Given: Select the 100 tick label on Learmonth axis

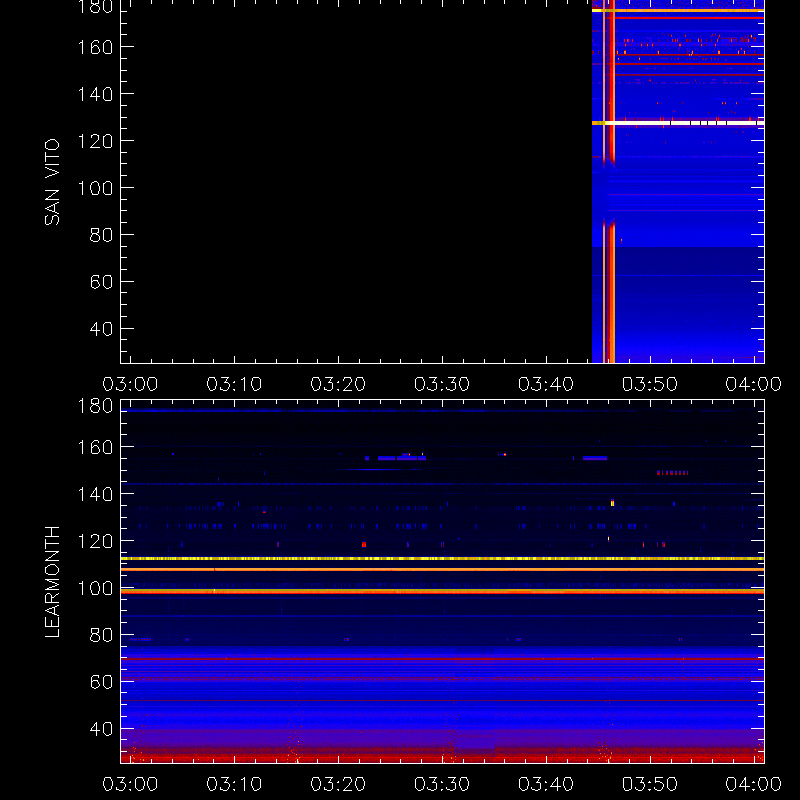Looking at the screenshot, I should (95, 588).
